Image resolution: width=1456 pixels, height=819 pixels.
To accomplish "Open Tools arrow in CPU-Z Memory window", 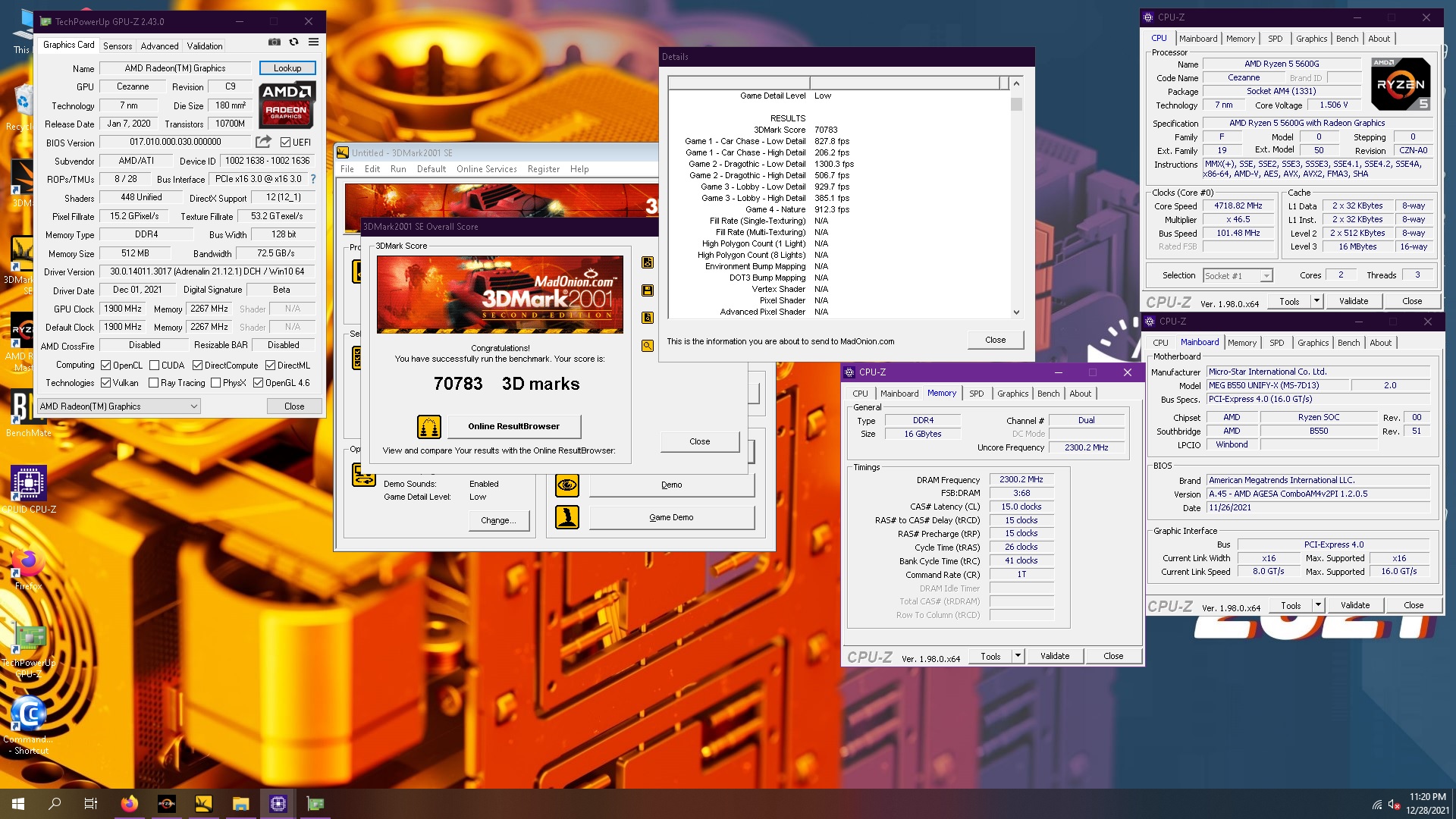I will pos(1018,656).
